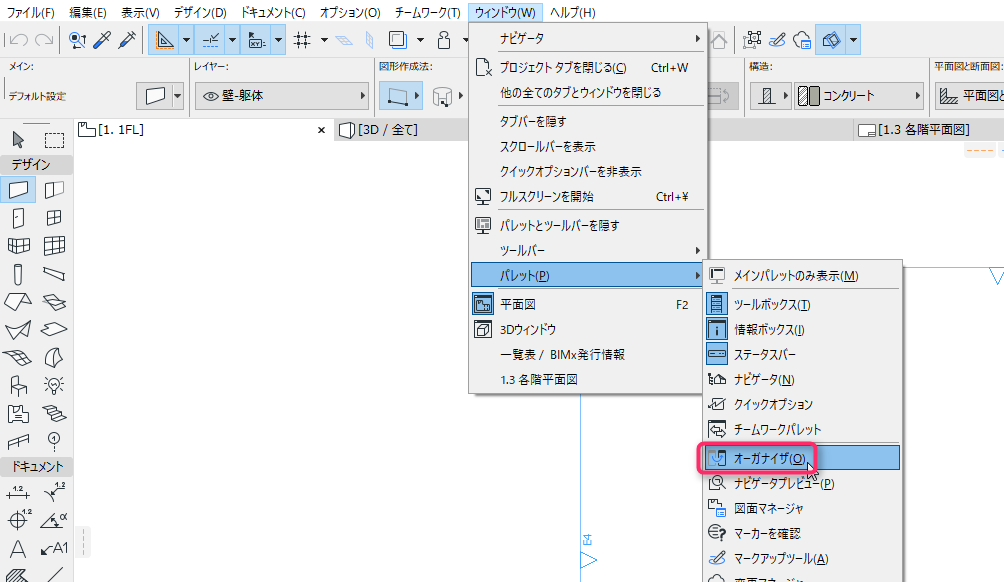This screenshot has height=582, width=1004.
Task: Open the 壁-躯体 layer dropdown
Action: (282, 96)
